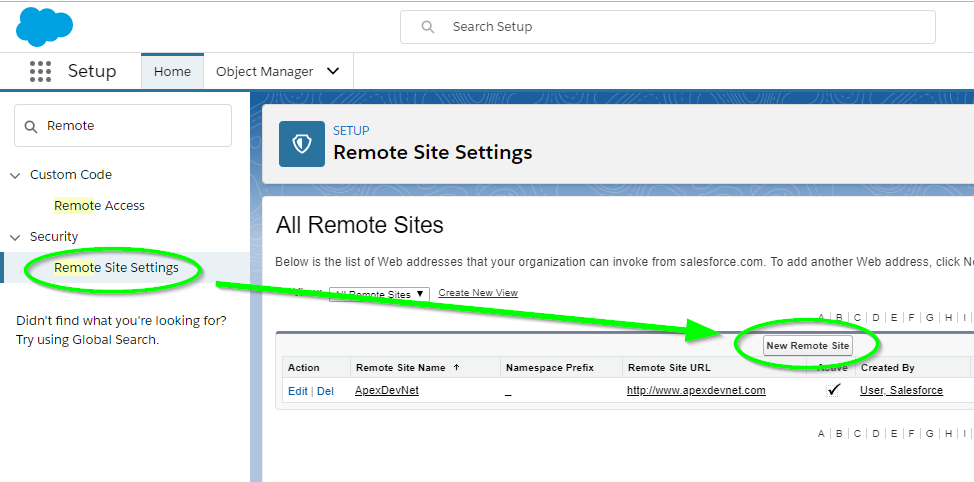Filter by letter B in top alphabet bar

tap(839, 317)
